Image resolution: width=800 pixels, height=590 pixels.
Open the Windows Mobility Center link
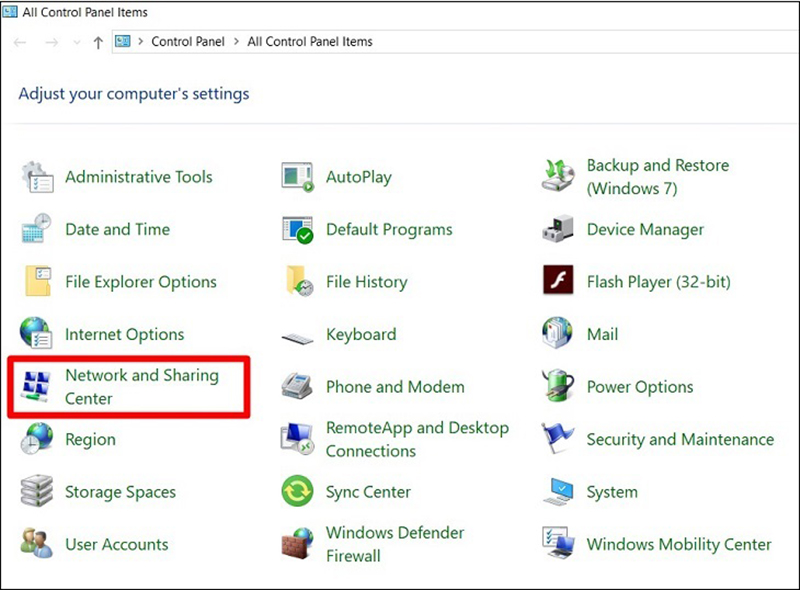(679, 544)
